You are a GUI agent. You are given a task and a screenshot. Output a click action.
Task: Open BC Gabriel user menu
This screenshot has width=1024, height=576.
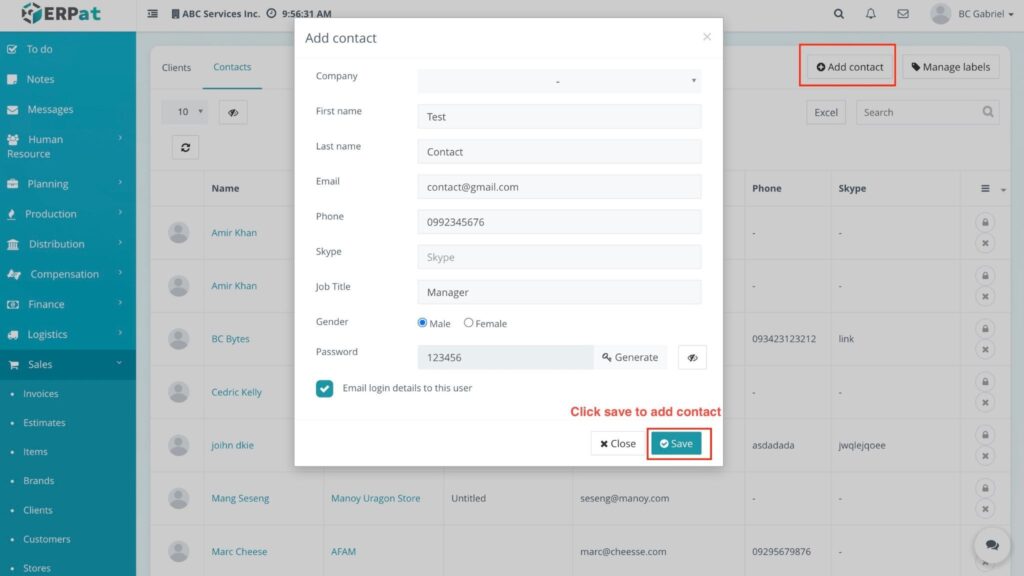point(985,14)
